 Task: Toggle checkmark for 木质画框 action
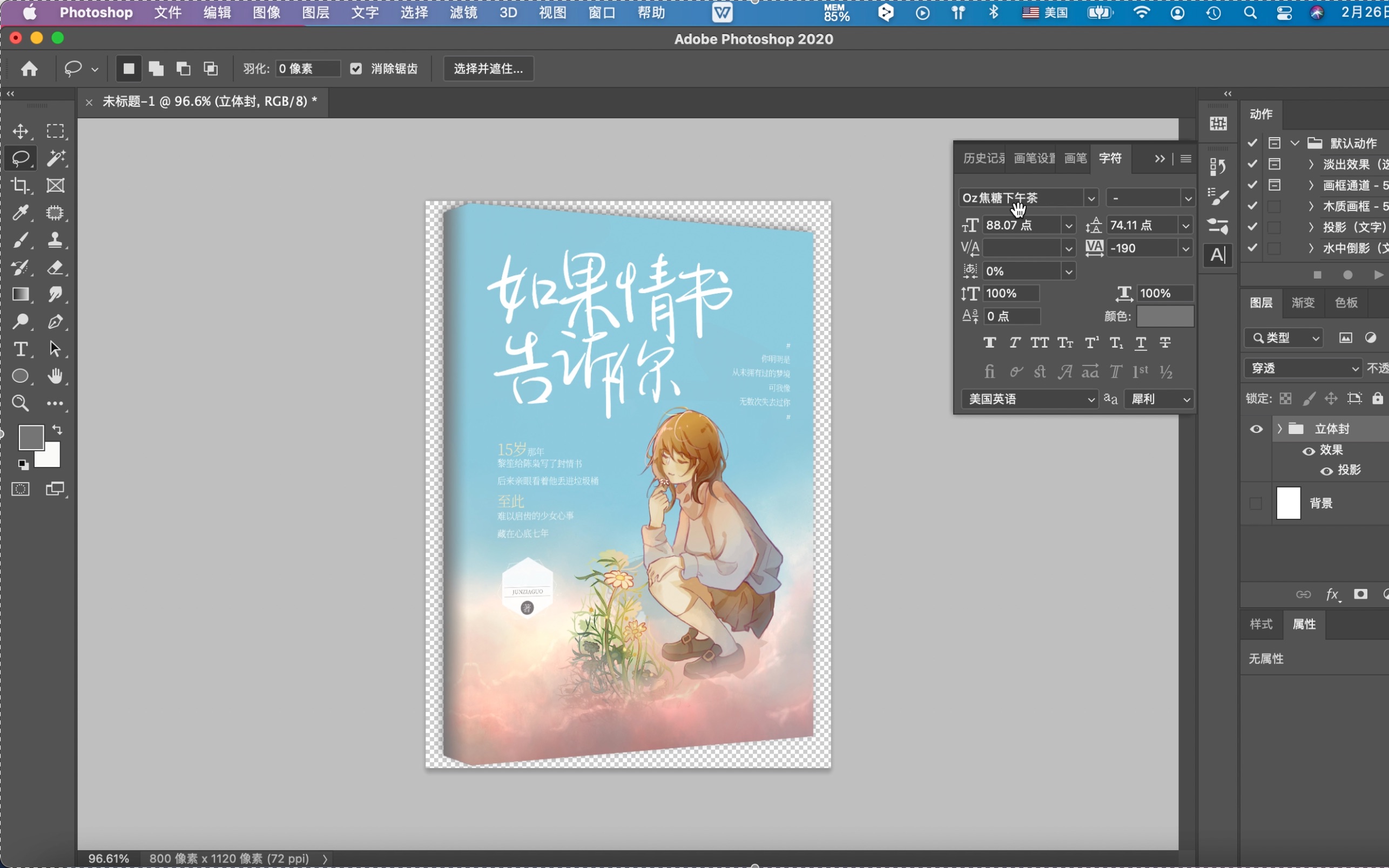coord(1252,206)
